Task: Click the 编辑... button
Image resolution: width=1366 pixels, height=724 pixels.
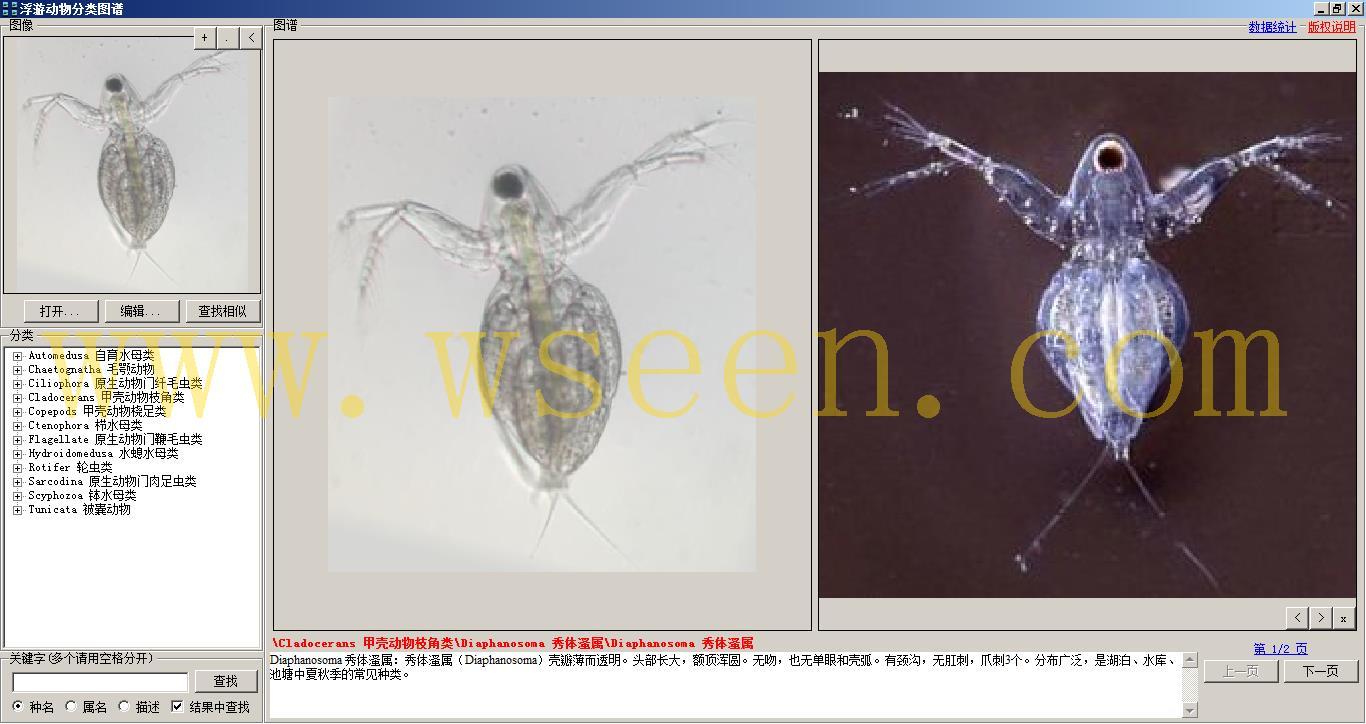Action: tap(141, 311)
